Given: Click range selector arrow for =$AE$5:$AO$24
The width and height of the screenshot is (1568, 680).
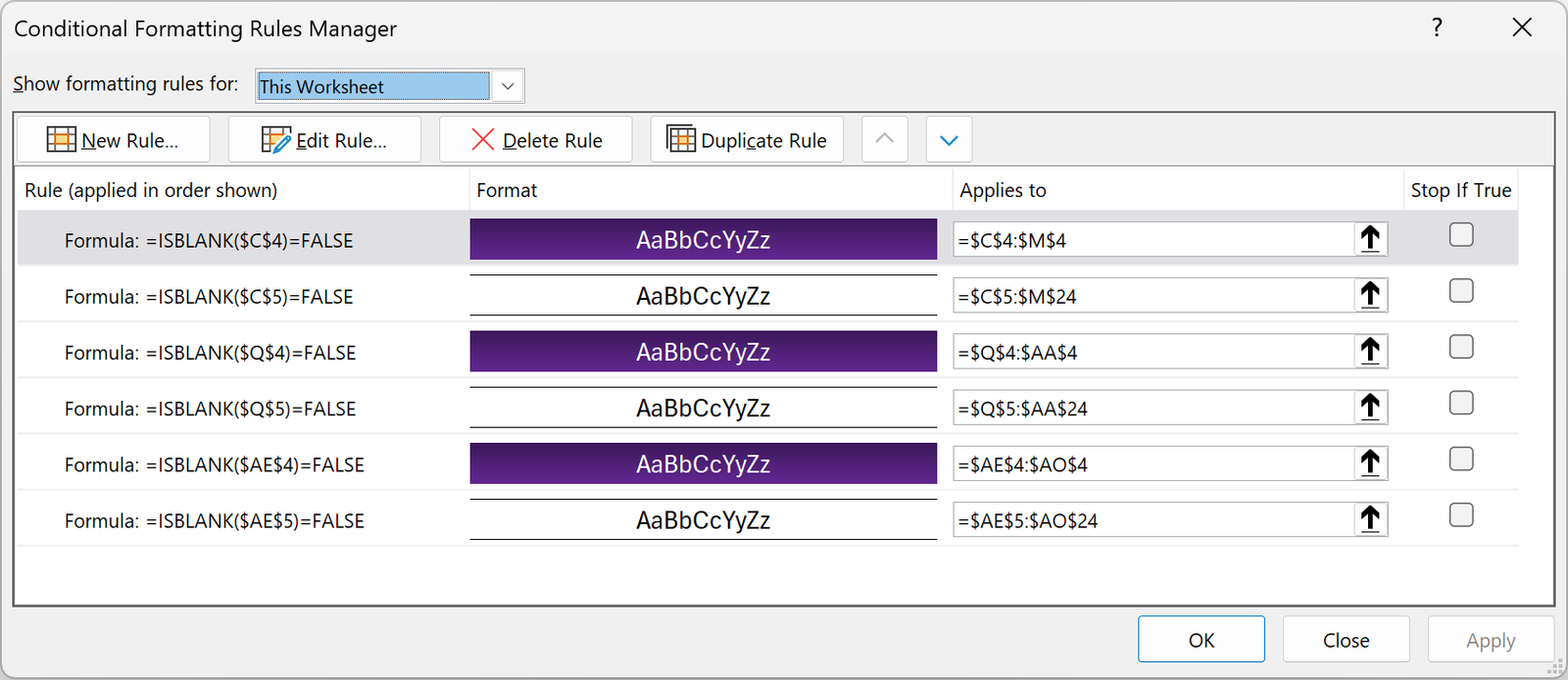Looking at the screenshot, I should pos(1370,519).
